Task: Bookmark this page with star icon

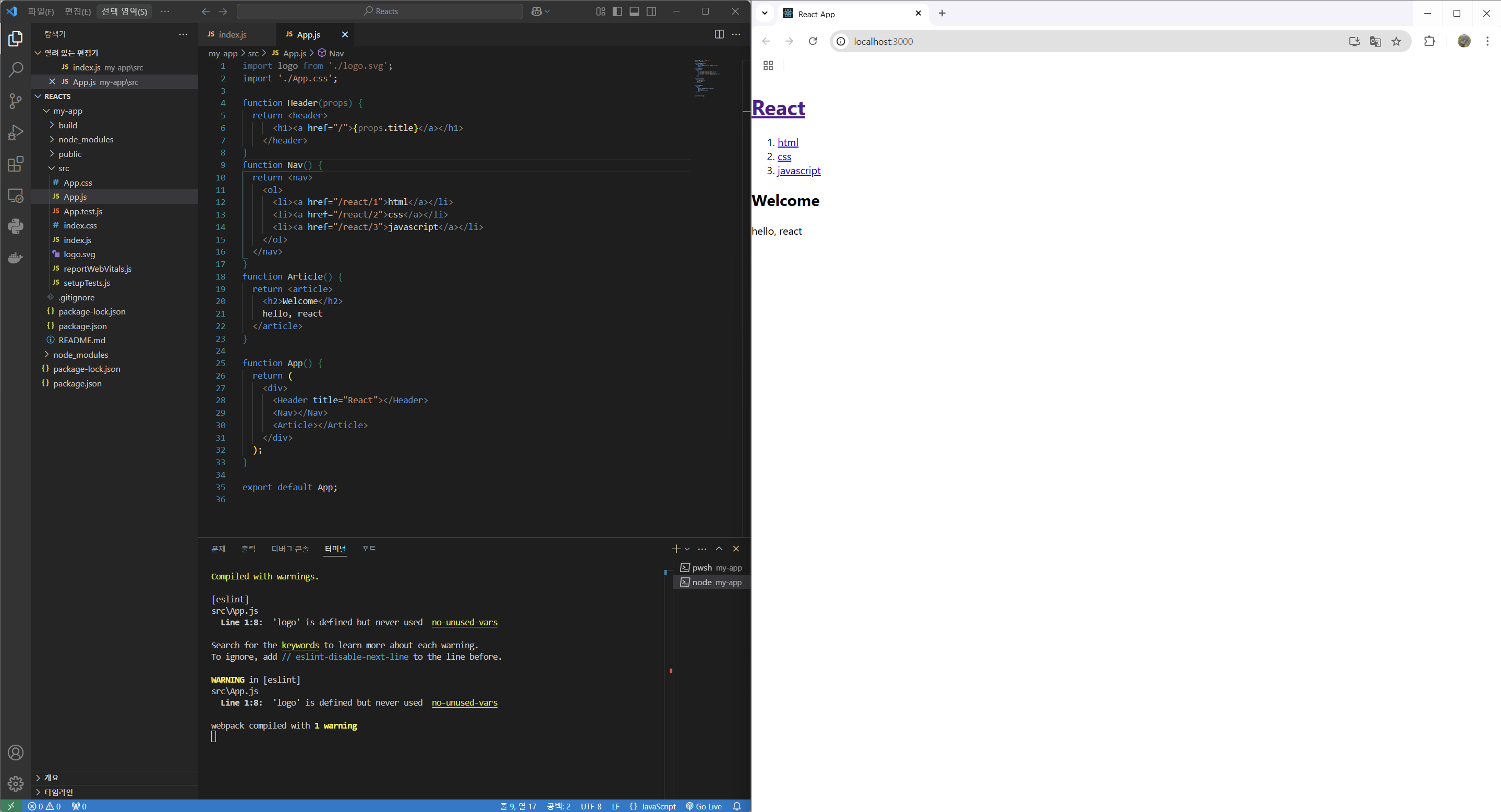Action: click(1396, 41)
